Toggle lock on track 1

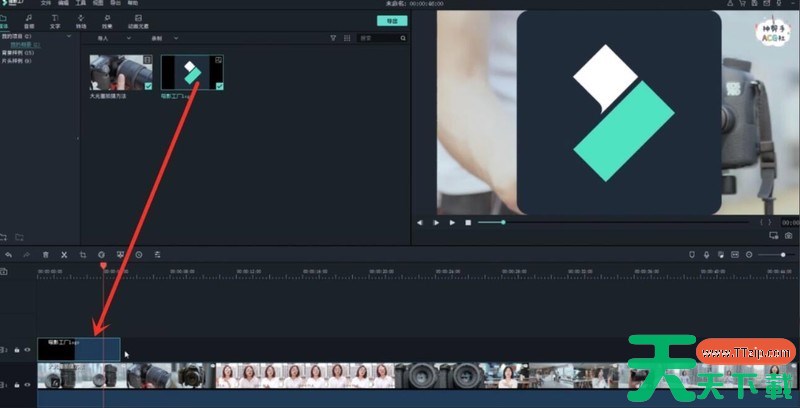pyautogui.click(x=17, y=385)
